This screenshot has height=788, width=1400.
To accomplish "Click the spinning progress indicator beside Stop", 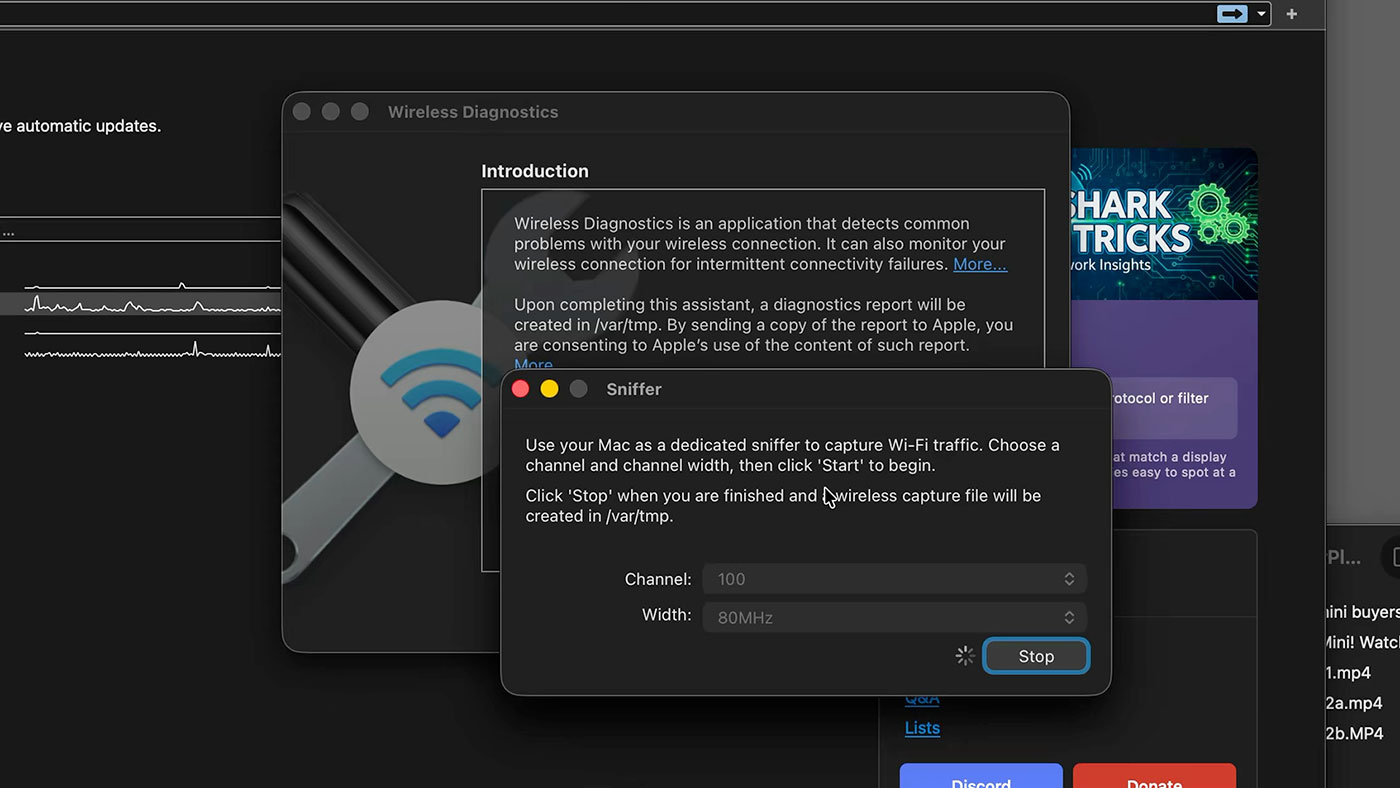I will (x=965, y=656).
